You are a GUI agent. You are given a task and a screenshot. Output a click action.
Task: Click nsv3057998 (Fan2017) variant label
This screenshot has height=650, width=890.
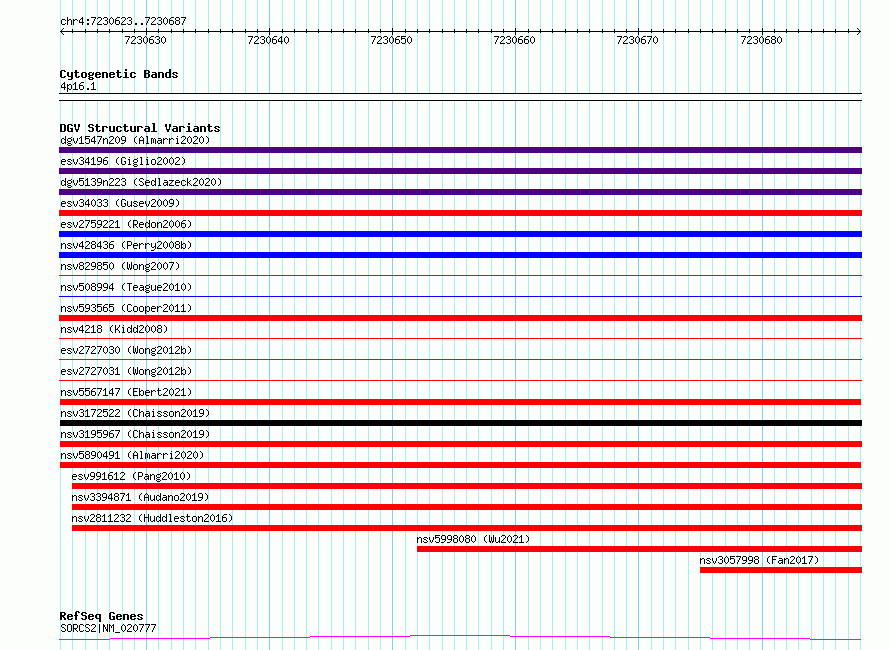tap(759, 560)
